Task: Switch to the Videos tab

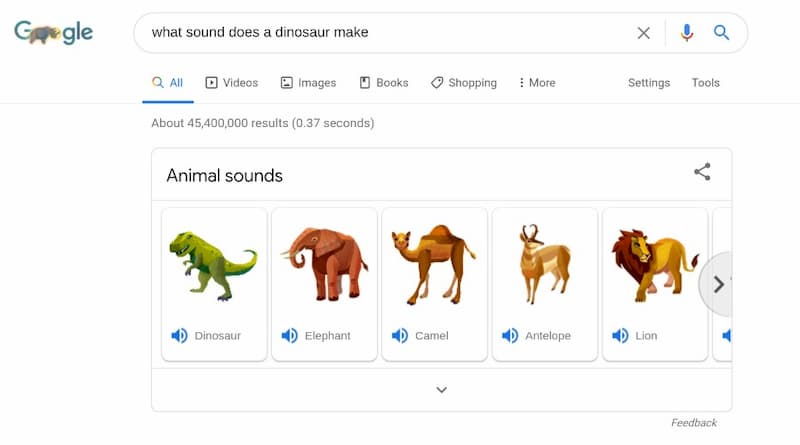Action: click(232, 83)
